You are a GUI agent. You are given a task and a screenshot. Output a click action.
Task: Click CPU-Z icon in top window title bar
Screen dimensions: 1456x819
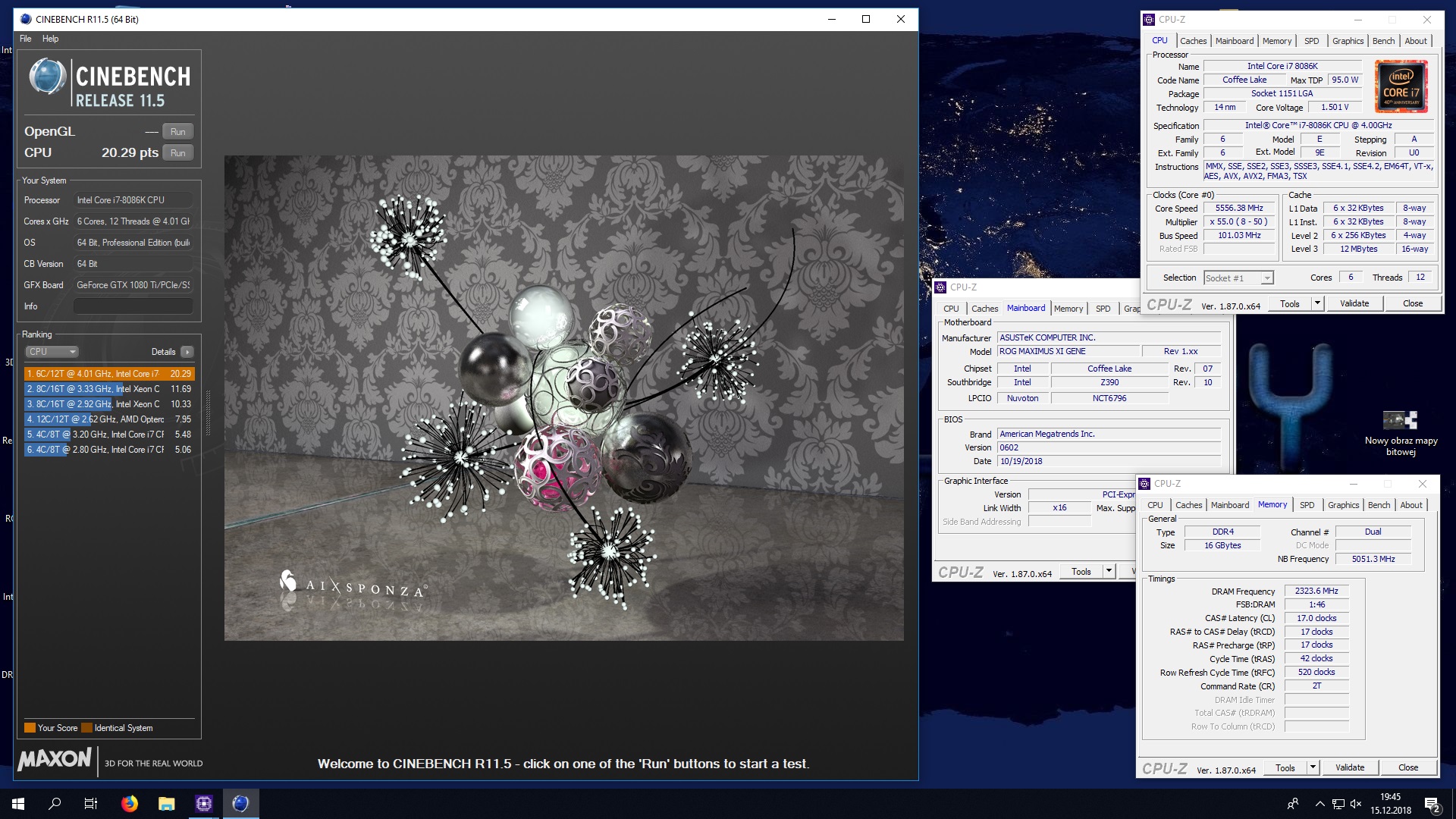(x=1149, y=20)
